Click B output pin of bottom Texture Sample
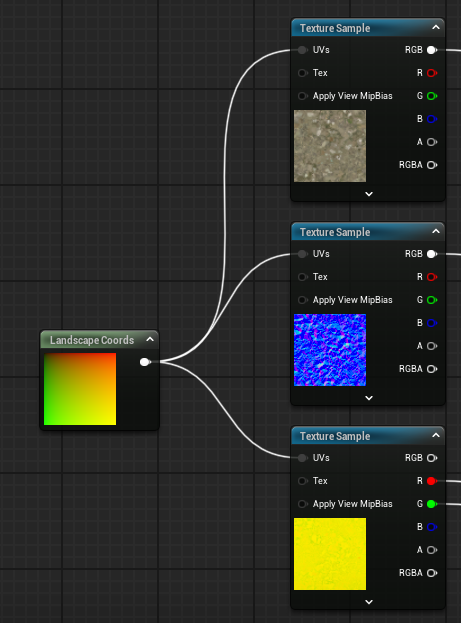Image resolution: width=461 pixels, height=623 pixels. (x=432, y=527)
